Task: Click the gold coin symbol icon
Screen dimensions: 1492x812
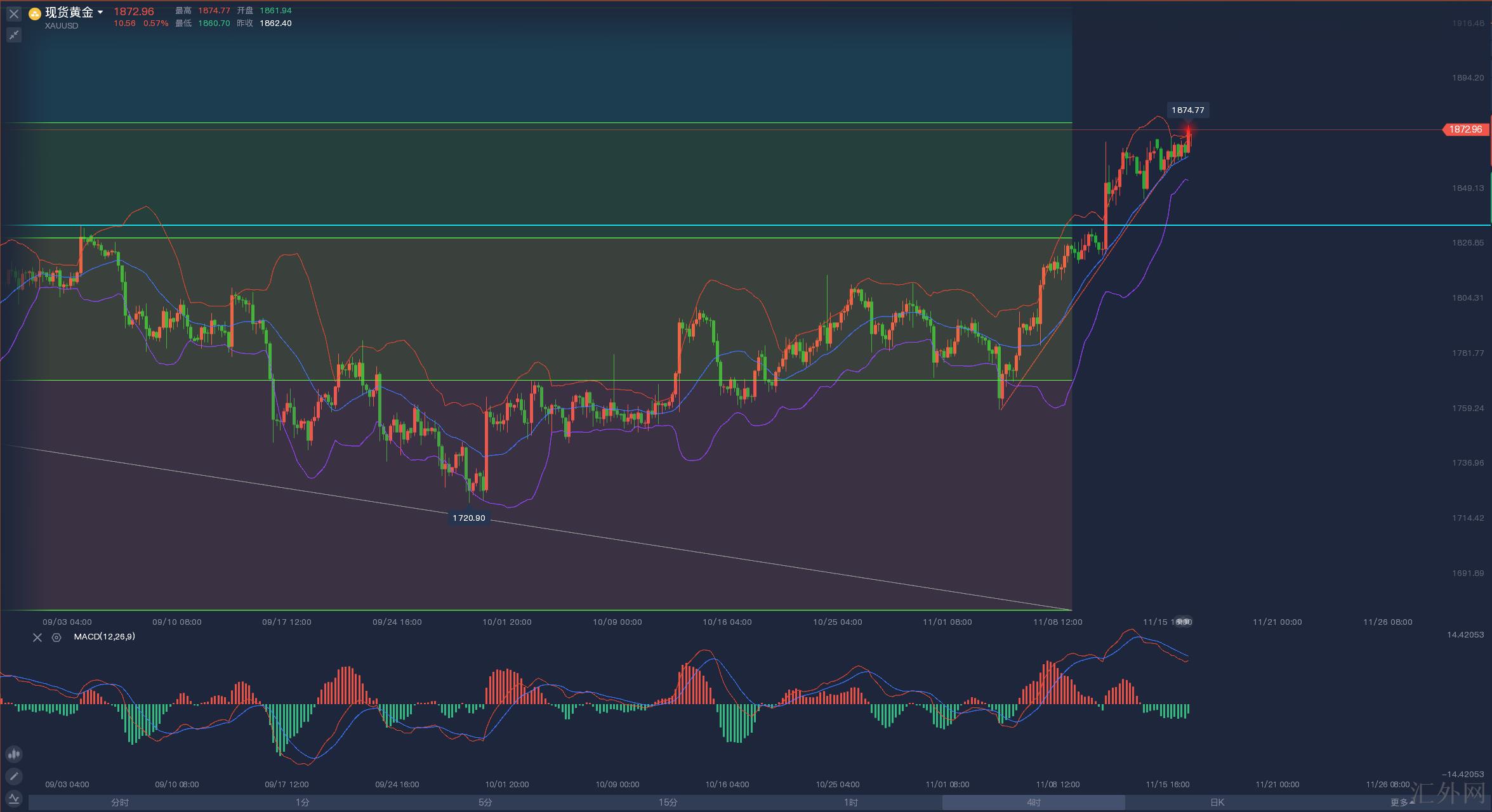Action: (35, 13)
